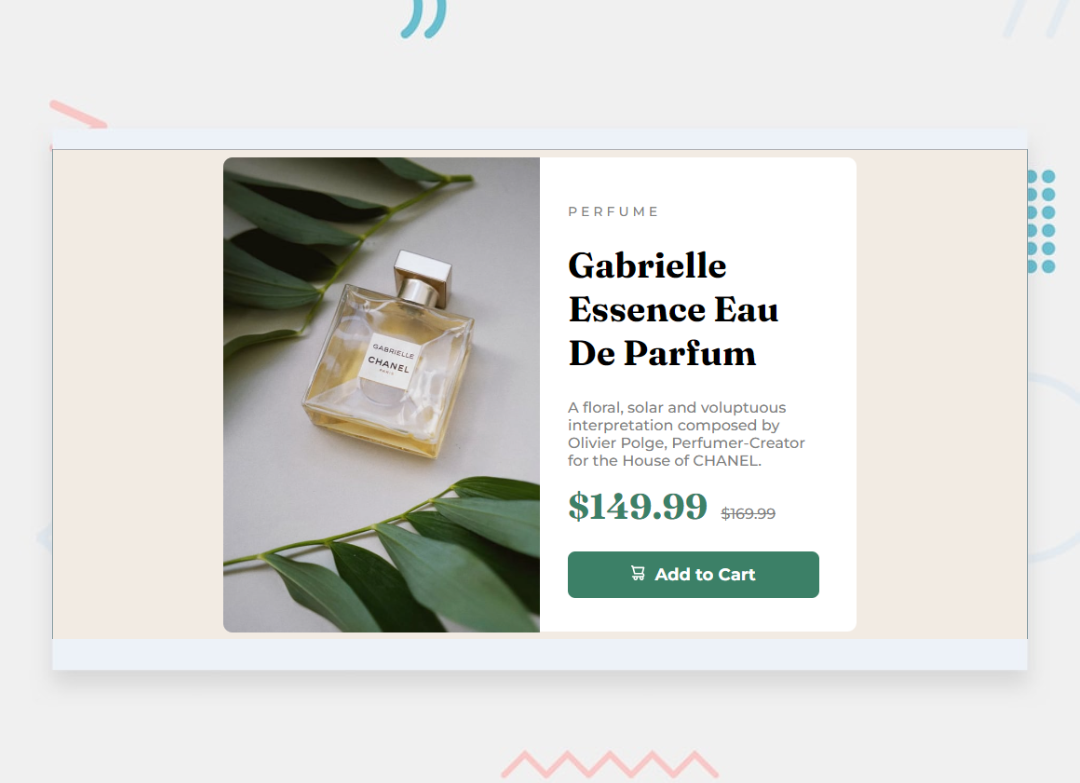This screenshot has width=1080, height=783.
Task: Click the product description paragraph
Action: tap(686, 434)
